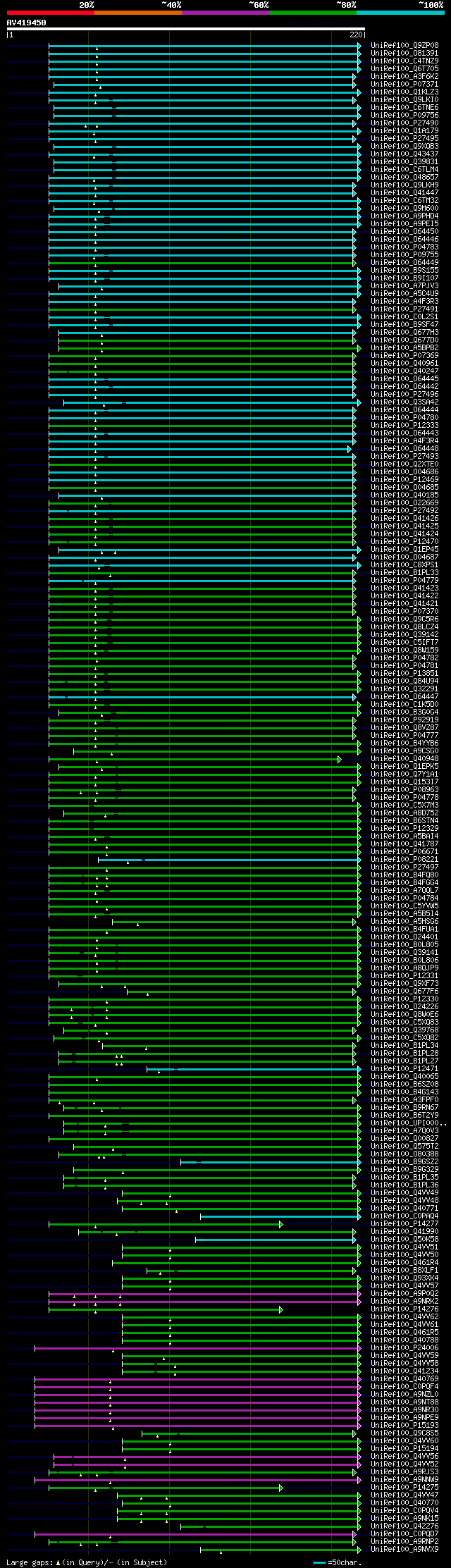The image size is (451, 1568).
Task: Select hit label UniRef100_Q9LKH9
Action: tap(404, 185)
